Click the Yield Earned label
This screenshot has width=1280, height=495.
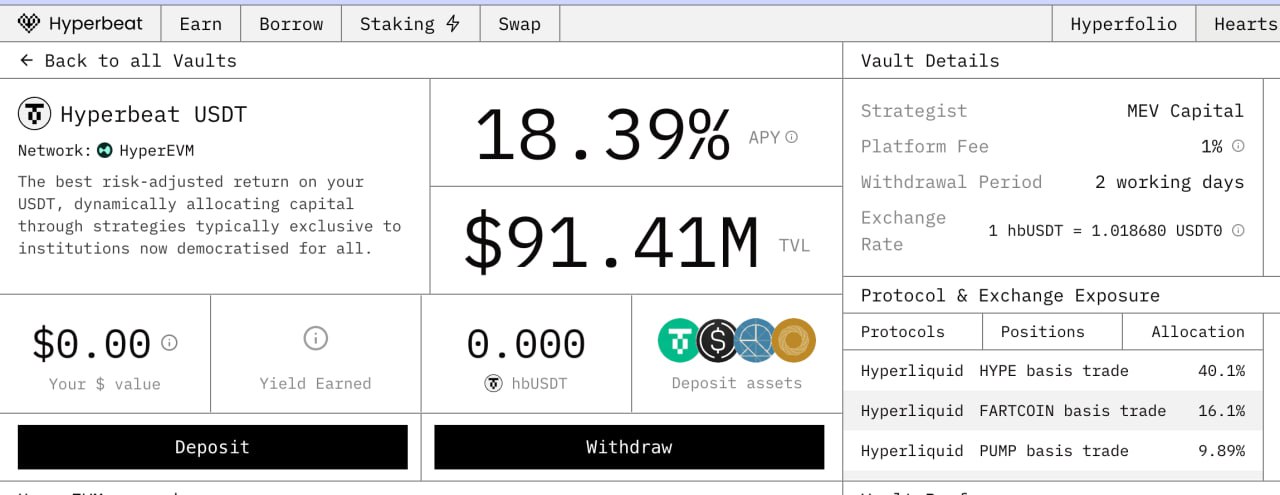[315, 383]
